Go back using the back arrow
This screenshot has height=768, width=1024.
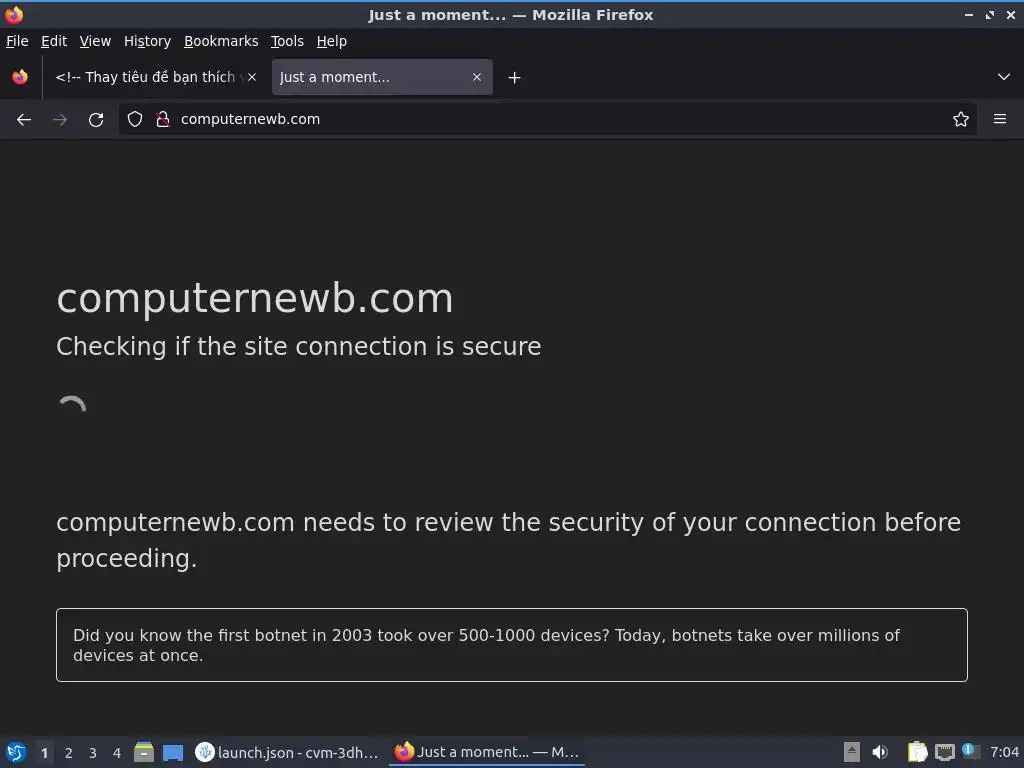(24, 120)
